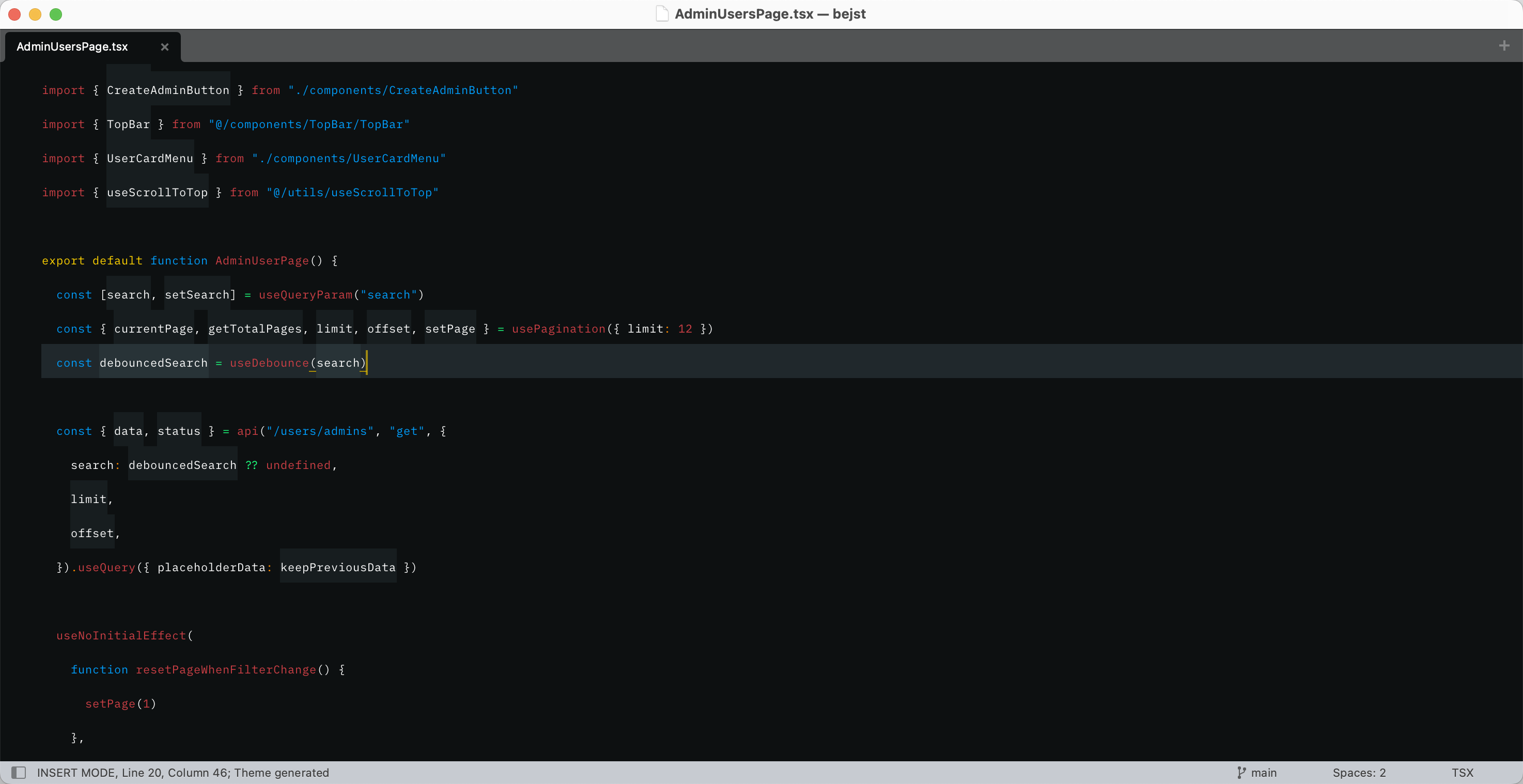Screen dimensions: 1523x784
Task: Click the currentPage identifier
Action: 154,329
